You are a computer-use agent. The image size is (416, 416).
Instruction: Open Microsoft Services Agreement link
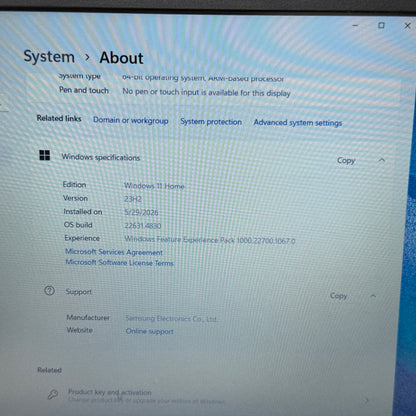(x=114, y=252)
